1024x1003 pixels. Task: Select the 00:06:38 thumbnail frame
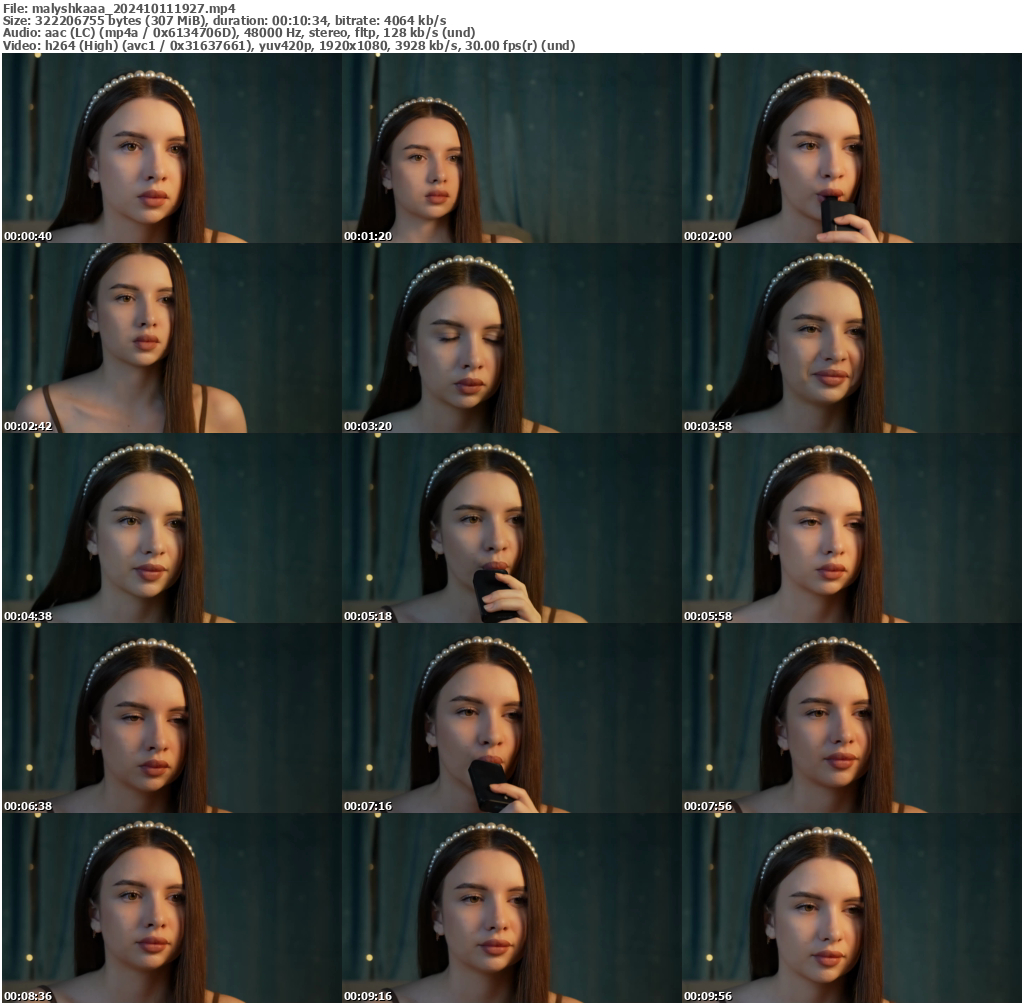click(172, 718)
